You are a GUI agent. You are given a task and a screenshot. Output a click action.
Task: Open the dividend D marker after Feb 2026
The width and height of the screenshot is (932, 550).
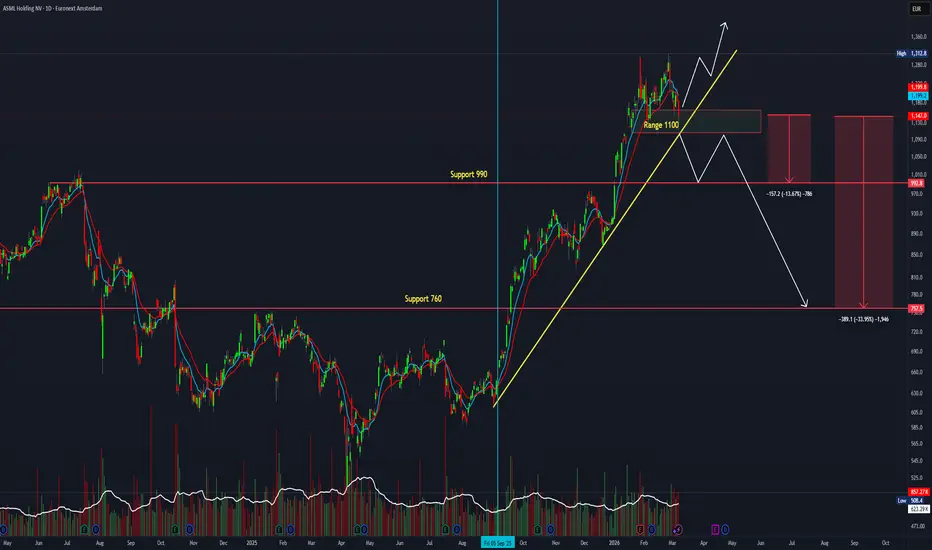pos(652,529)
